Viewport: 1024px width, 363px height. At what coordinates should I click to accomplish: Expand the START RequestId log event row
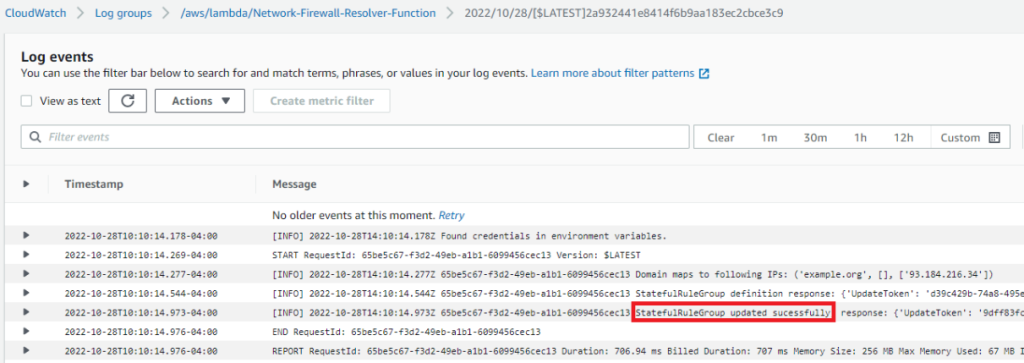[26, 255]
